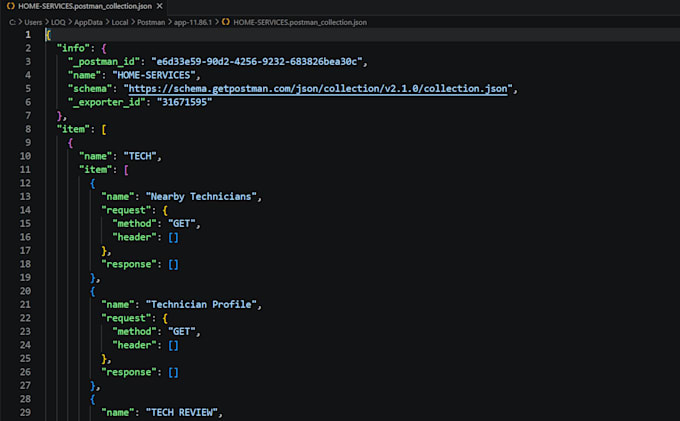Screen dimensions: 680x421
Task: Click the "schema" key on line 5
Action: coord(90,88)
